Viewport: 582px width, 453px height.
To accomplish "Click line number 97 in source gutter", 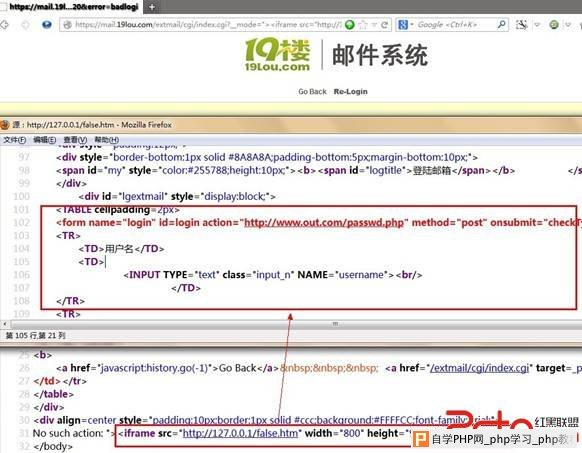I will coord(24,157).
